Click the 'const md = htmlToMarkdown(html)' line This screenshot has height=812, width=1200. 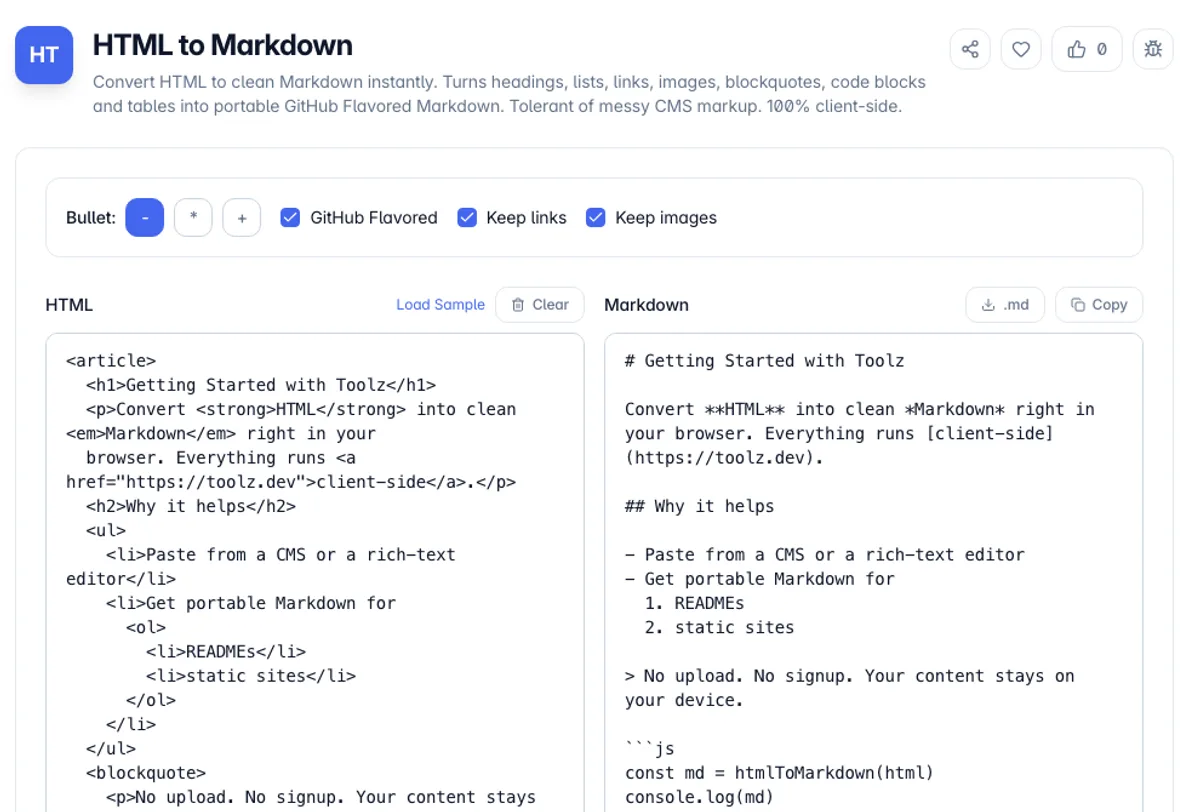(780, 773)
